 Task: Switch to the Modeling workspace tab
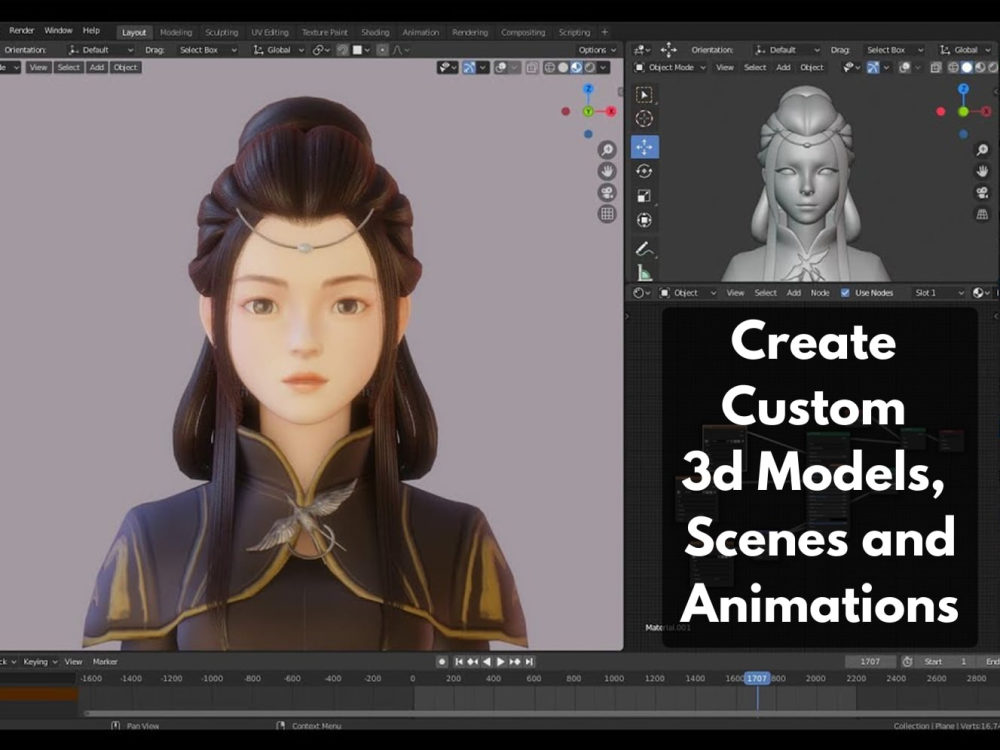(x=175, y=32)
